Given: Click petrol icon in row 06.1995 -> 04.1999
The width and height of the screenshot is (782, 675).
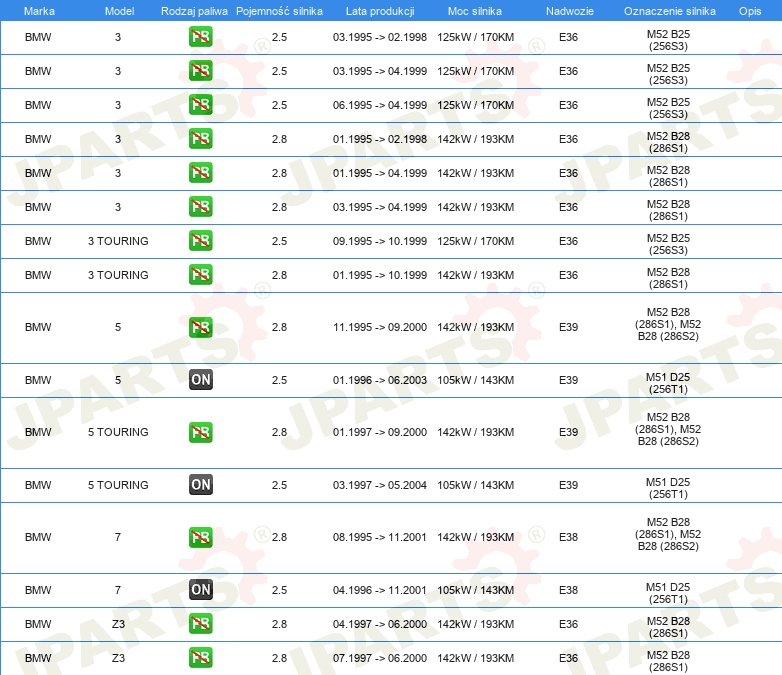Looking at the screenshot, I should click(200, 105).
